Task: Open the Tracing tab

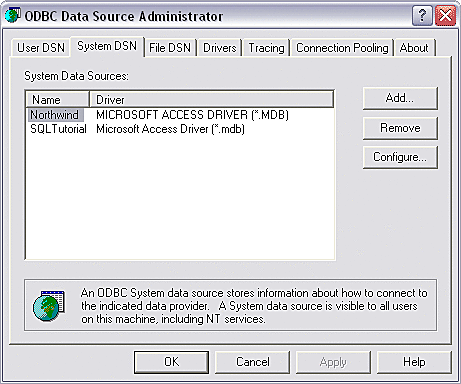Action: click(x=266, y=48)
